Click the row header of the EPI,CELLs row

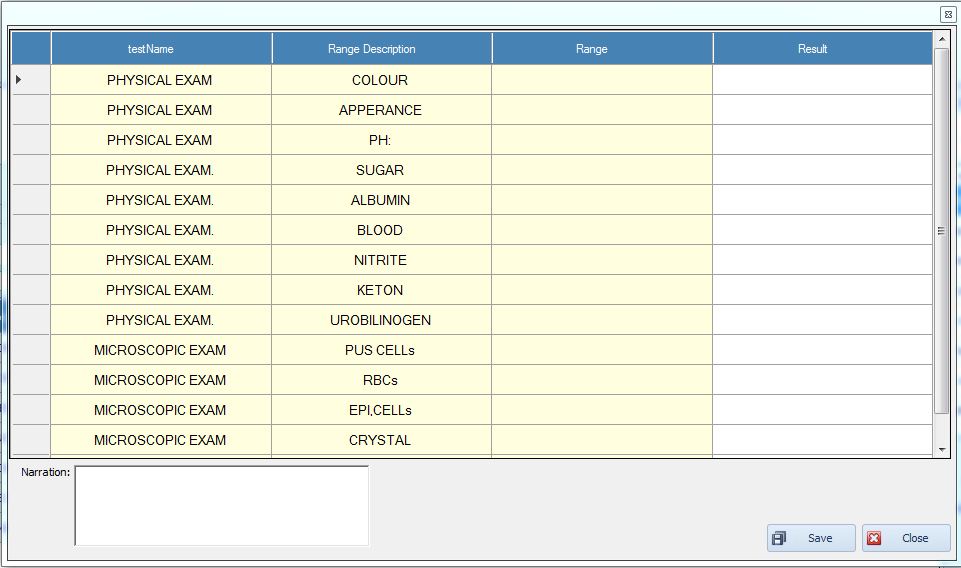coord(31,410)
